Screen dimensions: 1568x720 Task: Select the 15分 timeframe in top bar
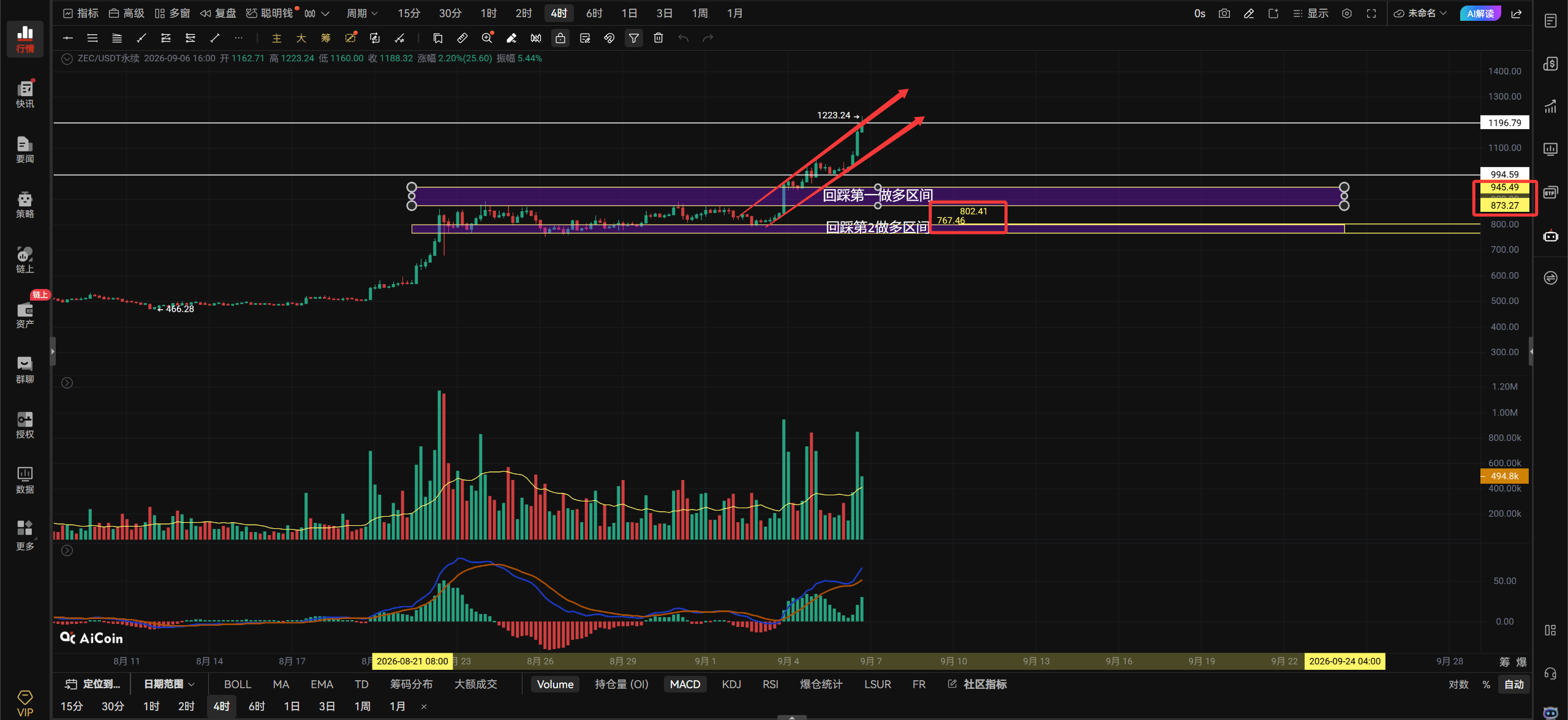[x=409, y=13]
